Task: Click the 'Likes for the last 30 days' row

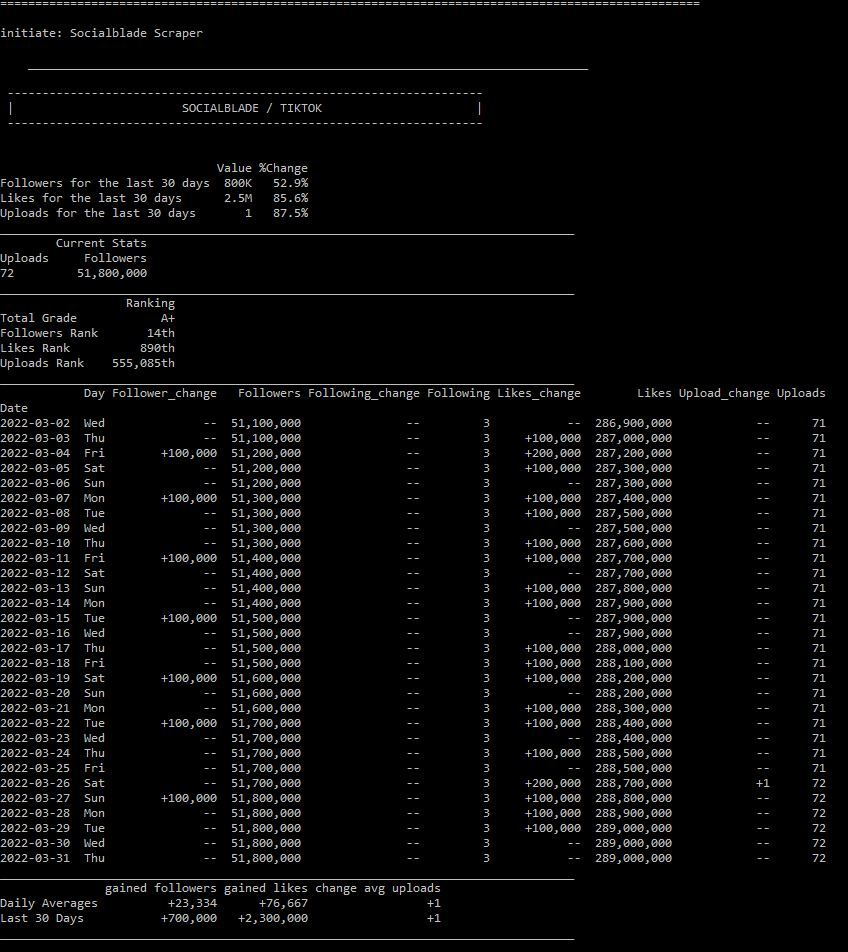Action: [154, 198]
